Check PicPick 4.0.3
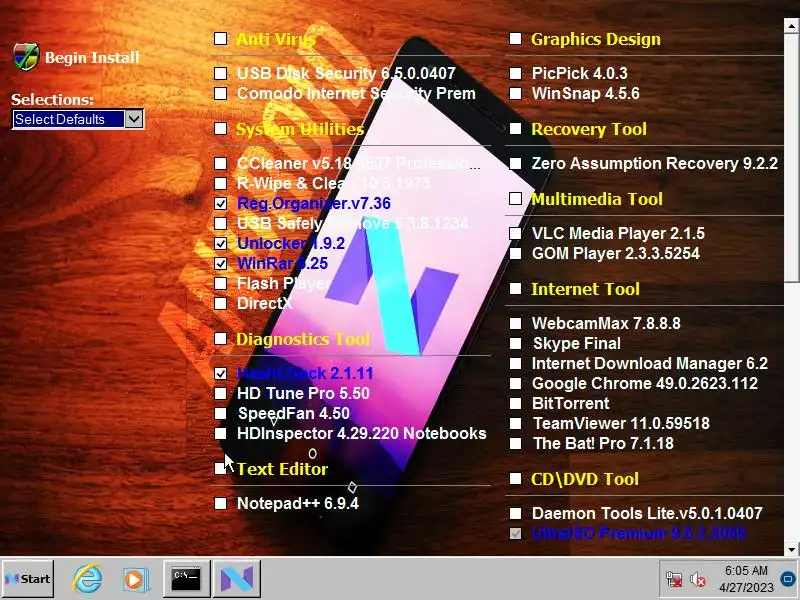Image resolution: width=800 pixels, height=600 pixels. (516, 73)
